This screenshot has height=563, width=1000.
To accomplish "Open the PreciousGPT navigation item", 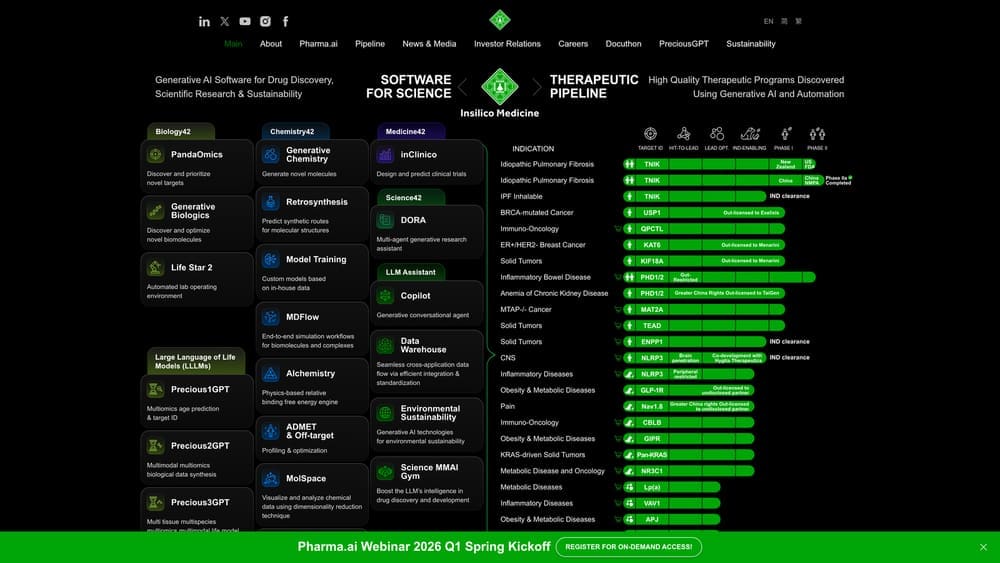I will coord(684,44).
